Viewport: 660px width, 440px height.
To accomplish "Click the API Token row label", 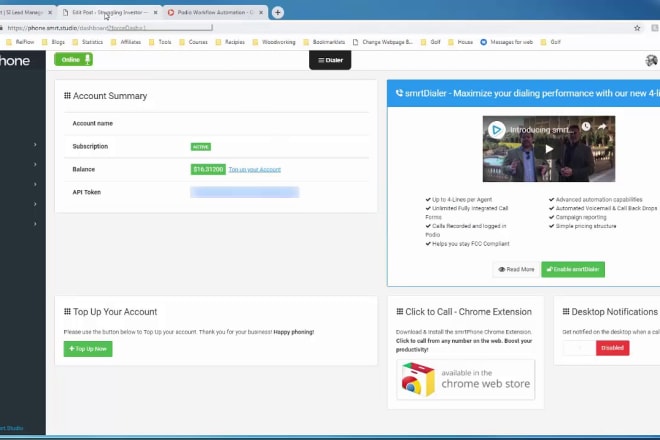I will click(86, 192).
